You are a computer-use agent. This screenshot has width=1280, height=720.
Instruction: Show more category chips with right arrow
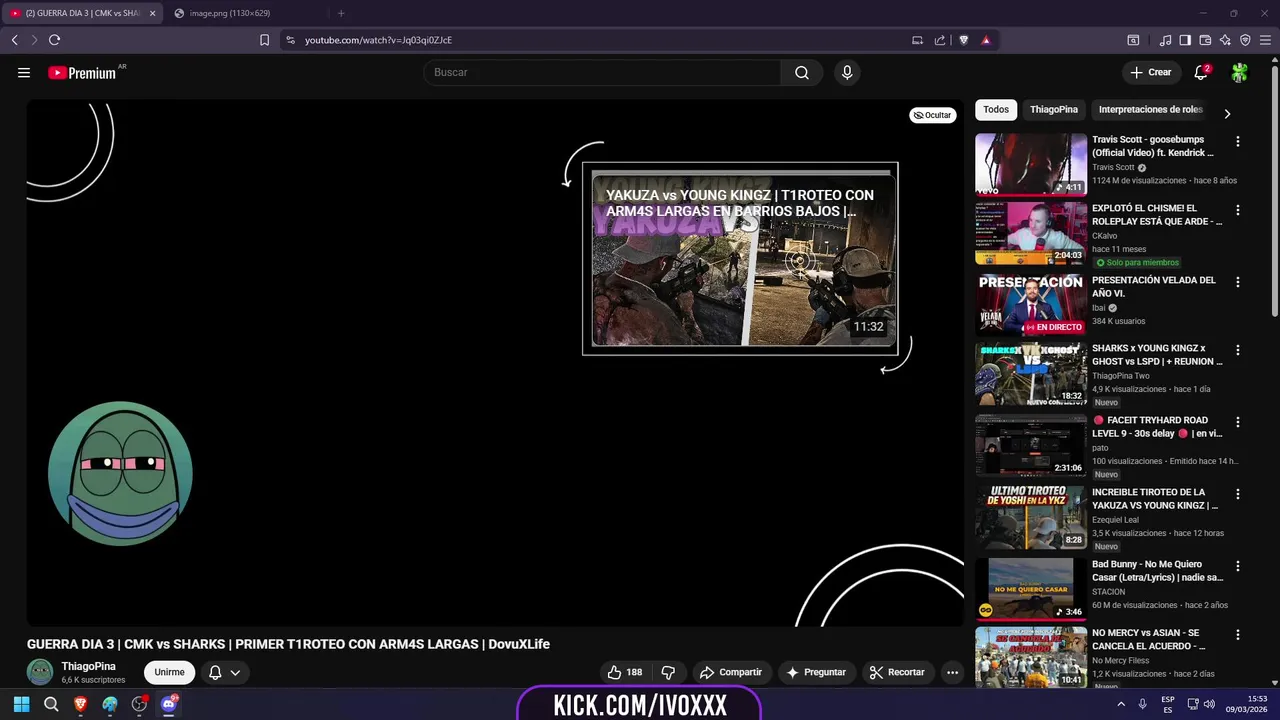1227,113
